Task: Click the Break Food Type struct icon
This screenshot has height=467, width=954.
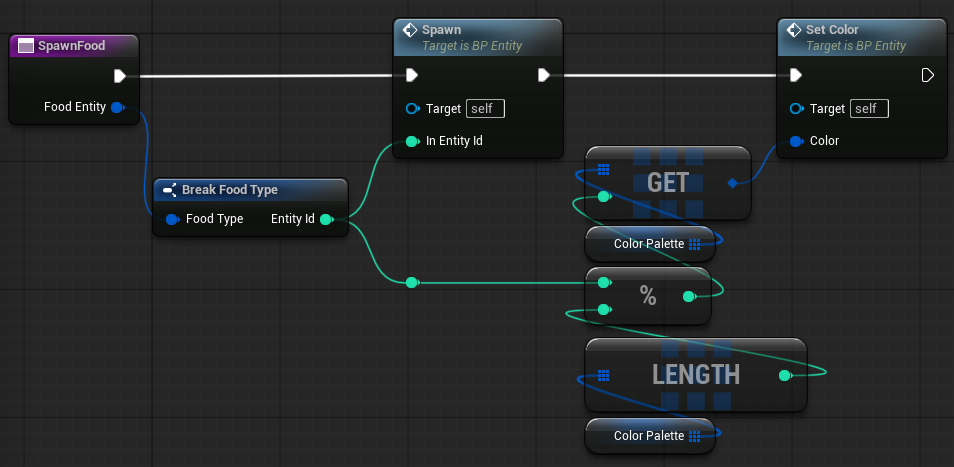Action: tap(169, 190)
